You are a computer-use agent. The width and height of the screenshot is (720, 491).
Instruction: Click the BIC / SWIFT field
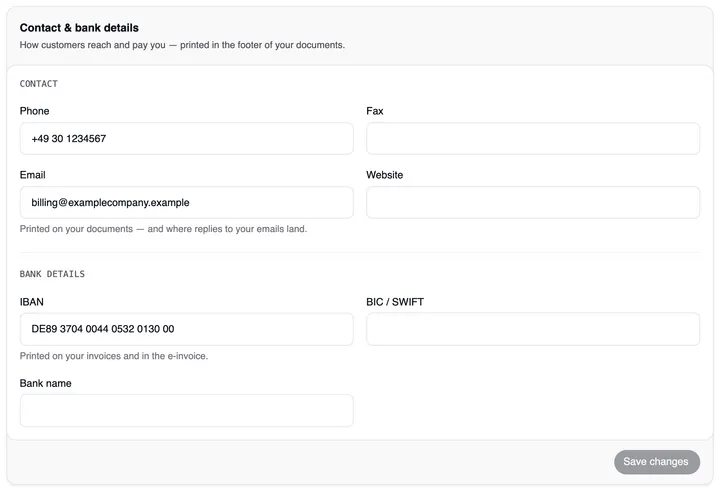[533, 329]
